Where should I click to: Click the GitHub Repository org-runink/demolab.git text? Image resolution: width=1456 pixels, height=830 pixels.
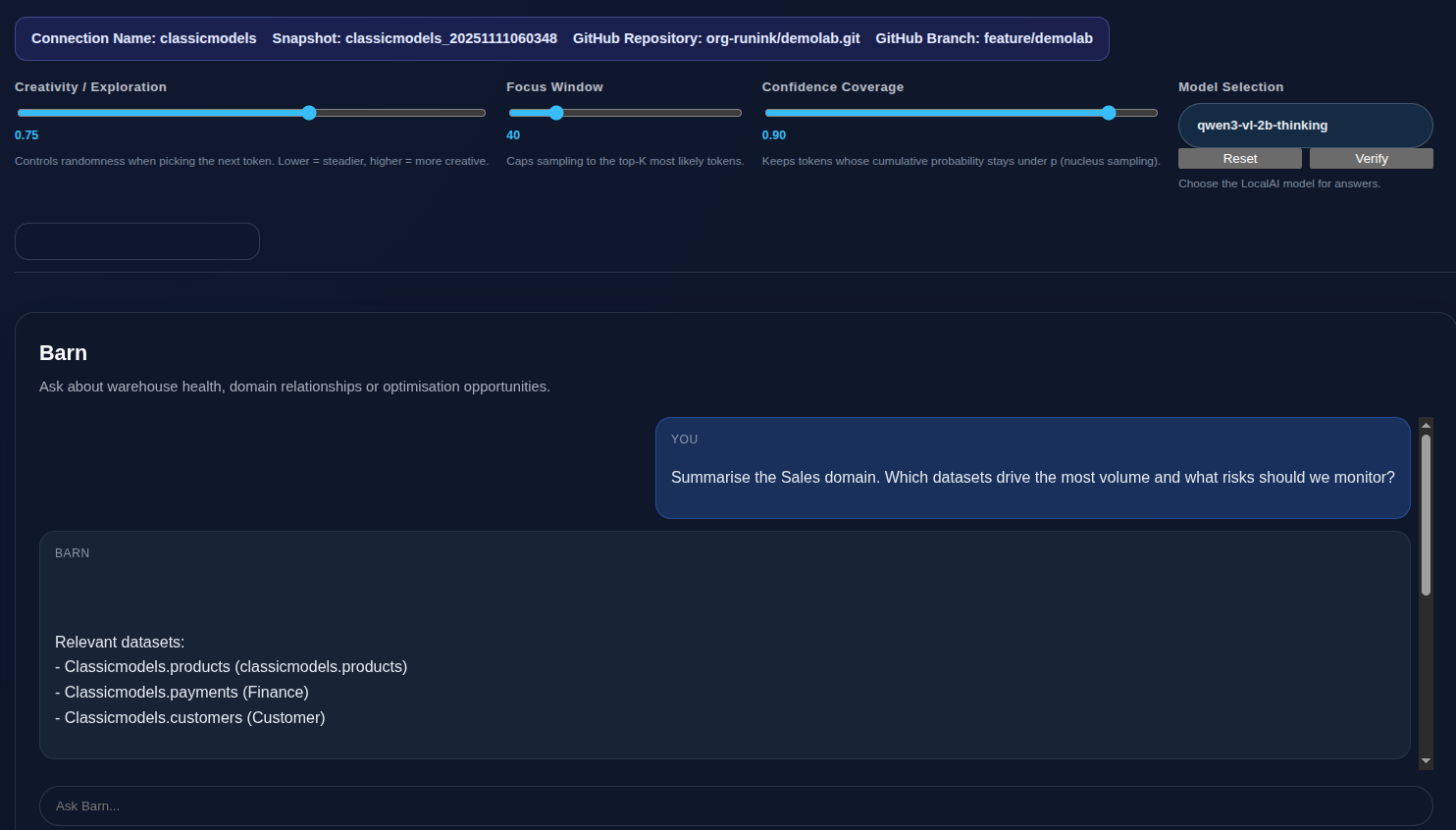coord(716,38)
